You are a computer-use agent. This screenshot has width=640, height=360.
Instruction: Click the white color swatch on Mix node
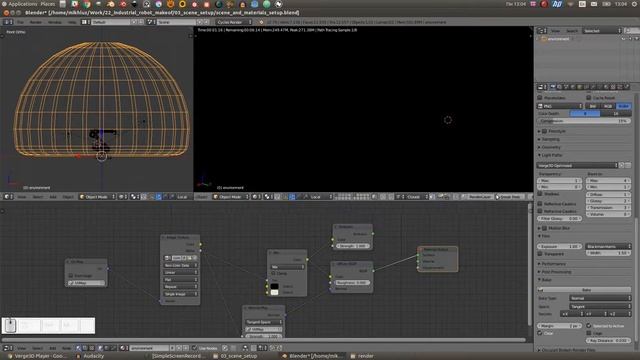tap(274, 292)
